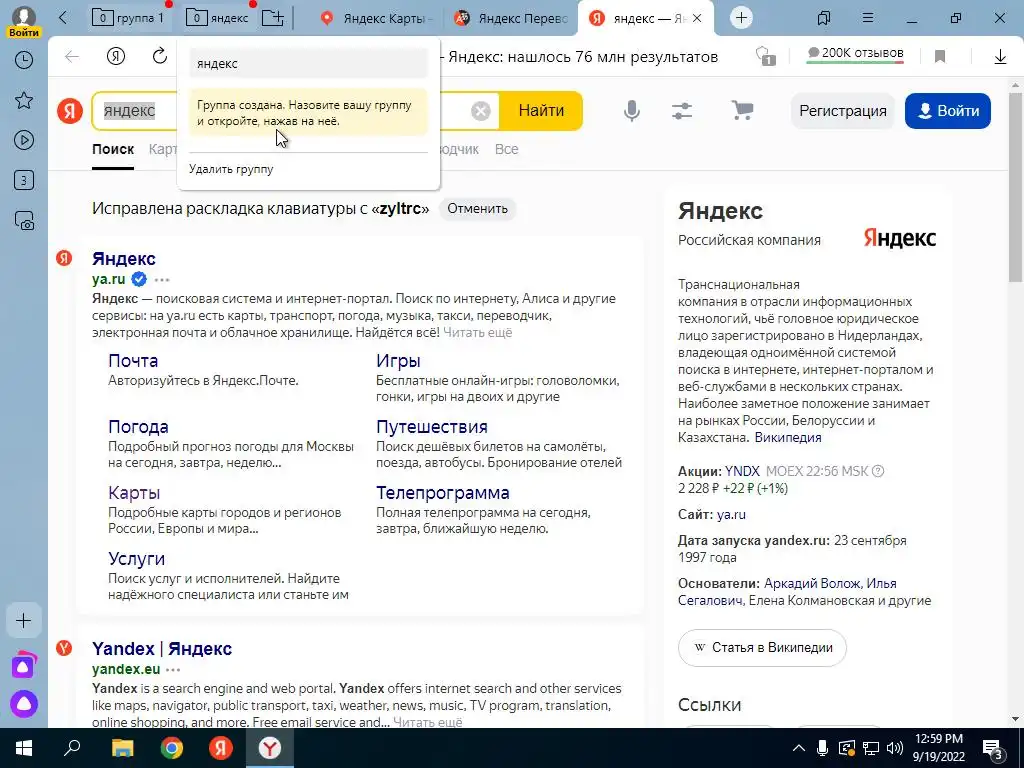This screenshot has width=1024, height=768.
Task: Clear search field with X icon
Action: pyautogui.click(x=481, y=111)
